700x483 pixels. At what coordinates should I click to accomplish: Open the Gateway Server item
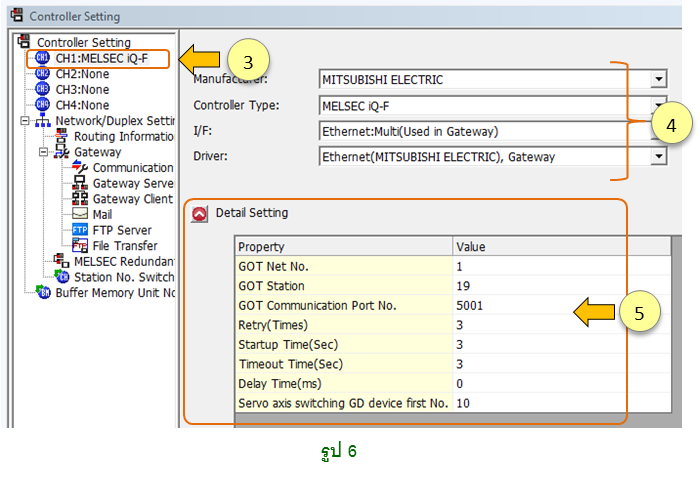[133, 183]
